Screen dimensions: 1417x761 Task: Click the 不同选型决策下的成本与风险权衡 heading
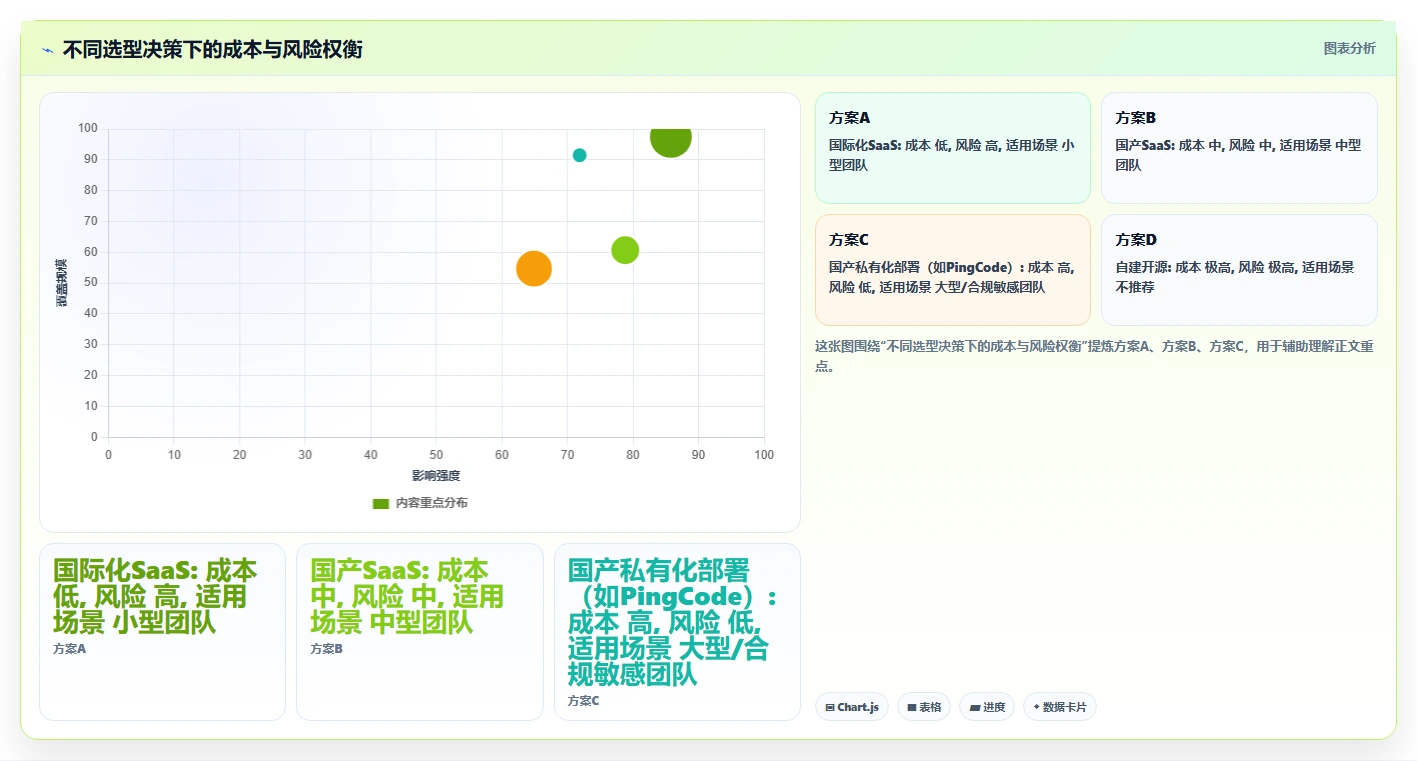(212, 49)
